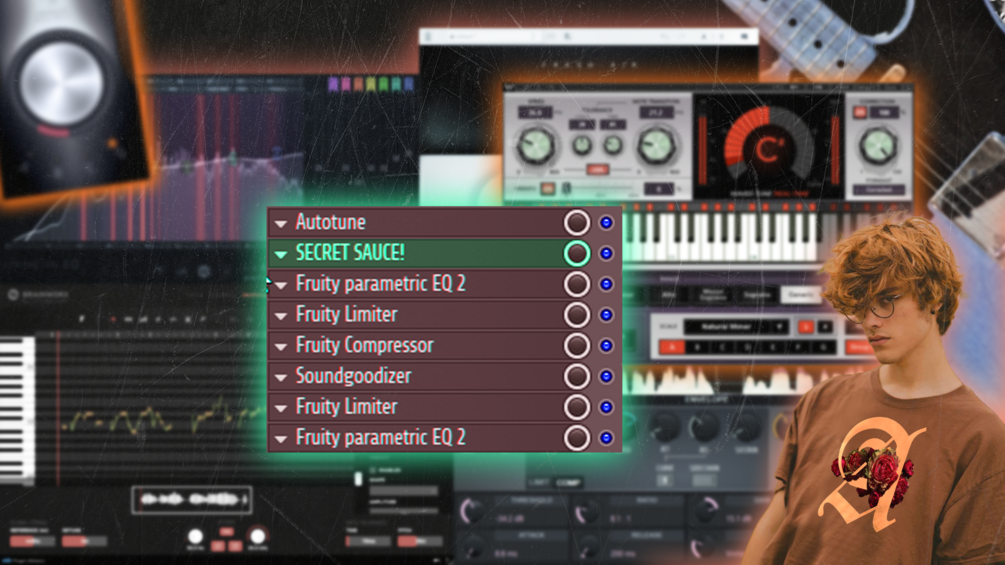Click the Soundgoodizer mix knob
Image resolution: width=1005 pixels, height=565 pixels.
tap(577, 376)
